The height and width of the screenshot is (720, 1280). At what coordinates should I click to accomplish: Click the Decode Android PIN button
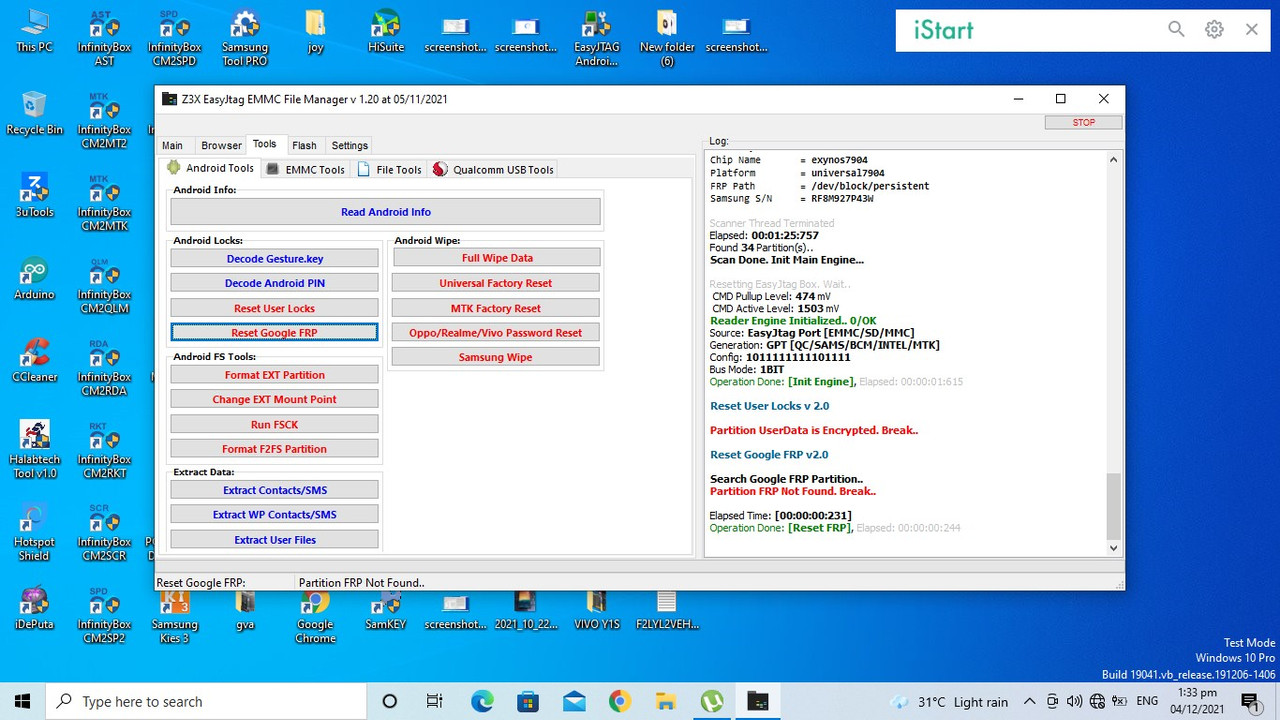(275, 283)
